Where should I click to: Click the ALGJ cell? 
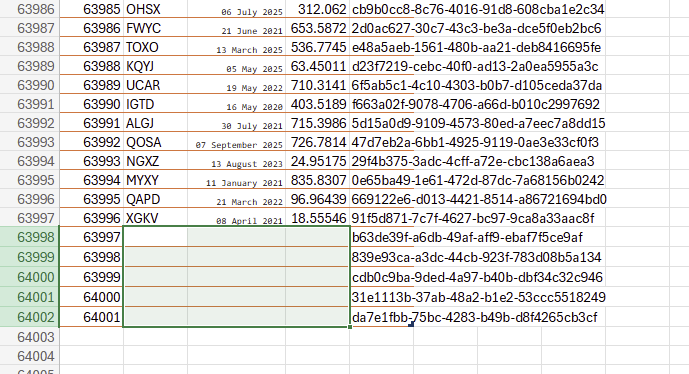coord(156,123)
